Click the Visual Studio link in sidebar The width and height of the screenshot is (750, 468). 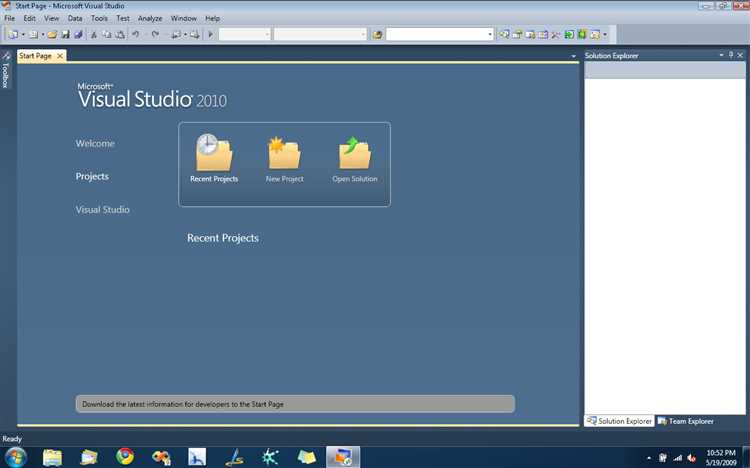(x=102, y=210)
